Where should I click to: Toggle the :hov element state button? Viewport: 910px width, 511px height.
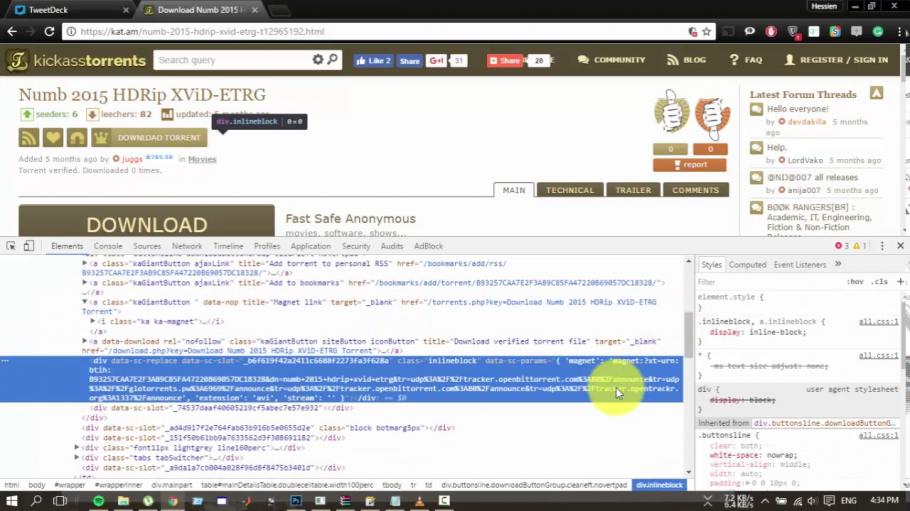[x=855, y=282]
